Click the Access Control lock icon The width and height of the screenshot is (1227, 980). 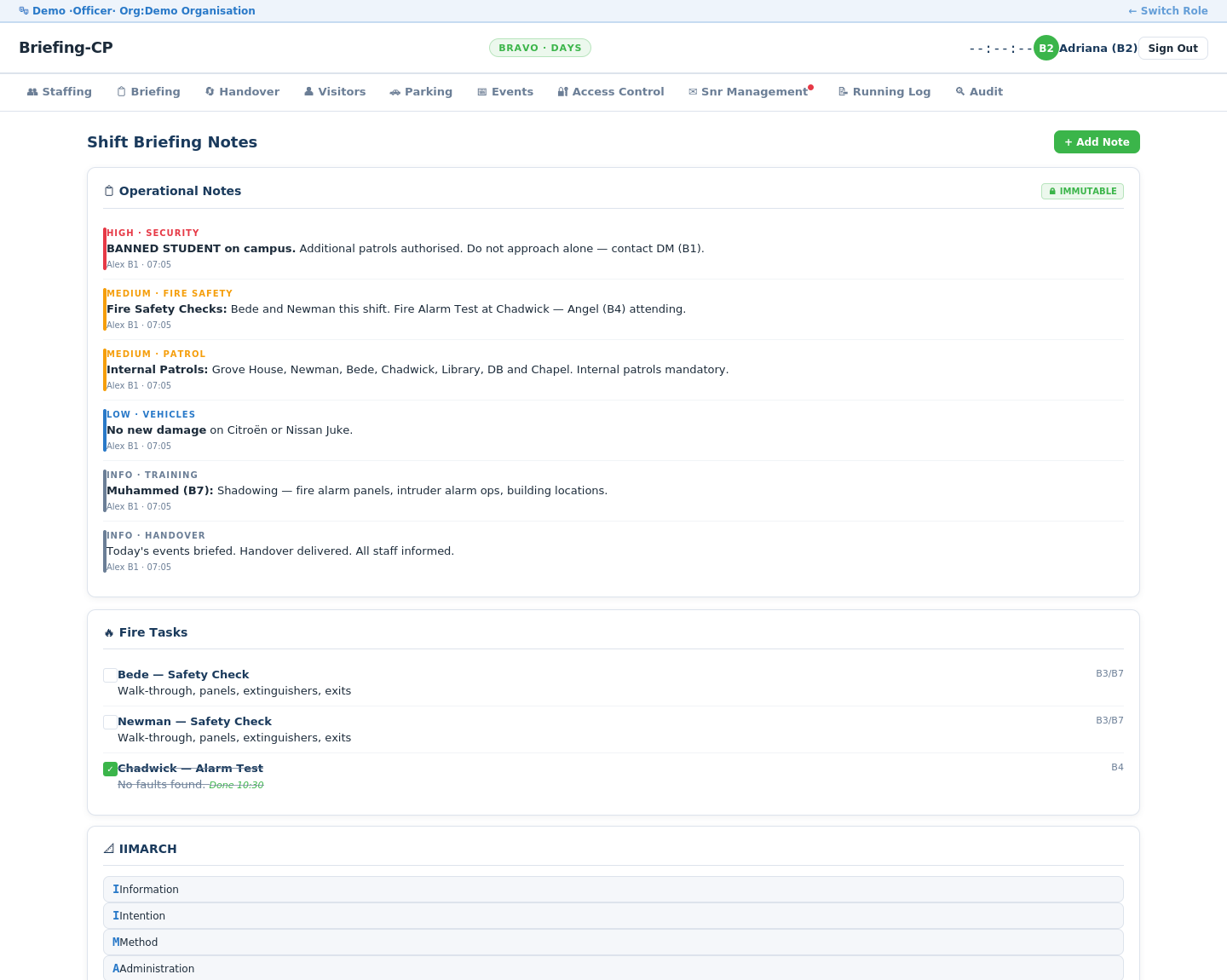(x=562, y=92)
